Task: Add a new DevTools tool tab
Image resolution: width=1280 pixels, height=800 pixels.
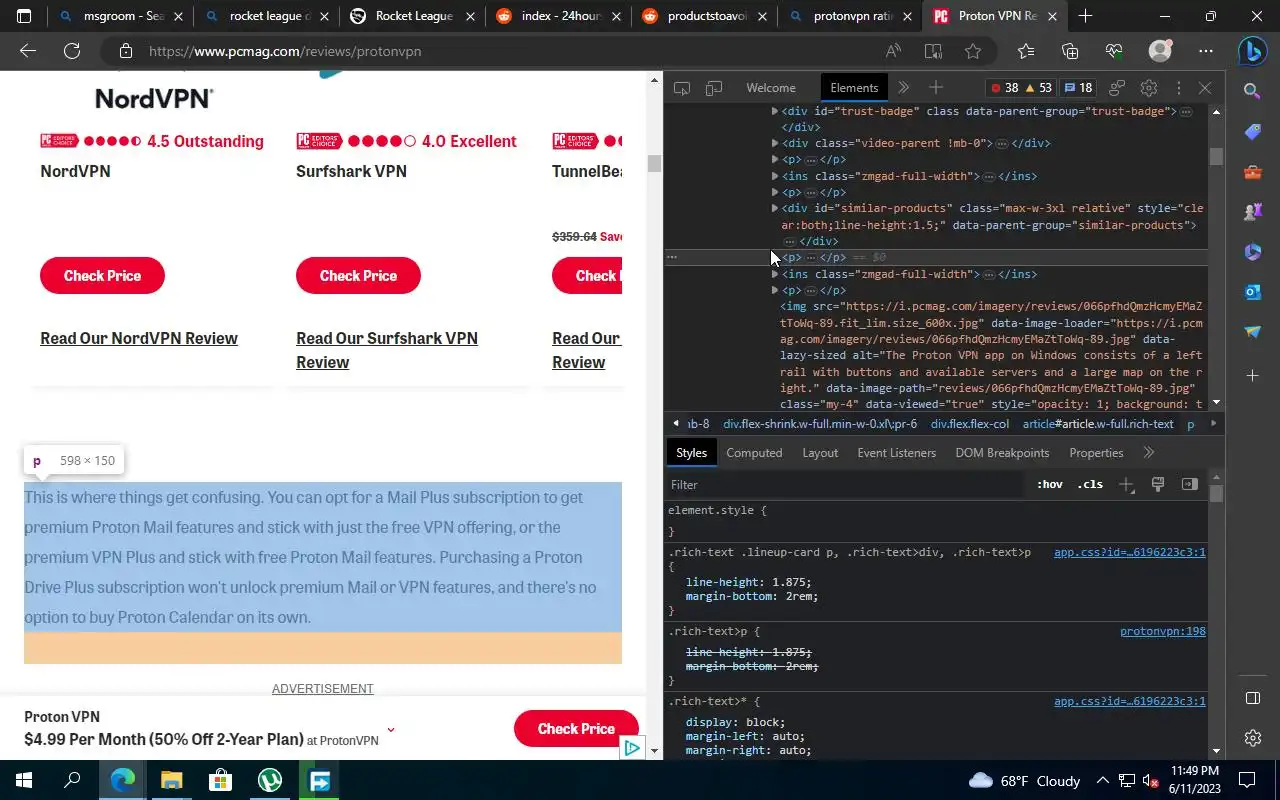Action: (936, 88)
